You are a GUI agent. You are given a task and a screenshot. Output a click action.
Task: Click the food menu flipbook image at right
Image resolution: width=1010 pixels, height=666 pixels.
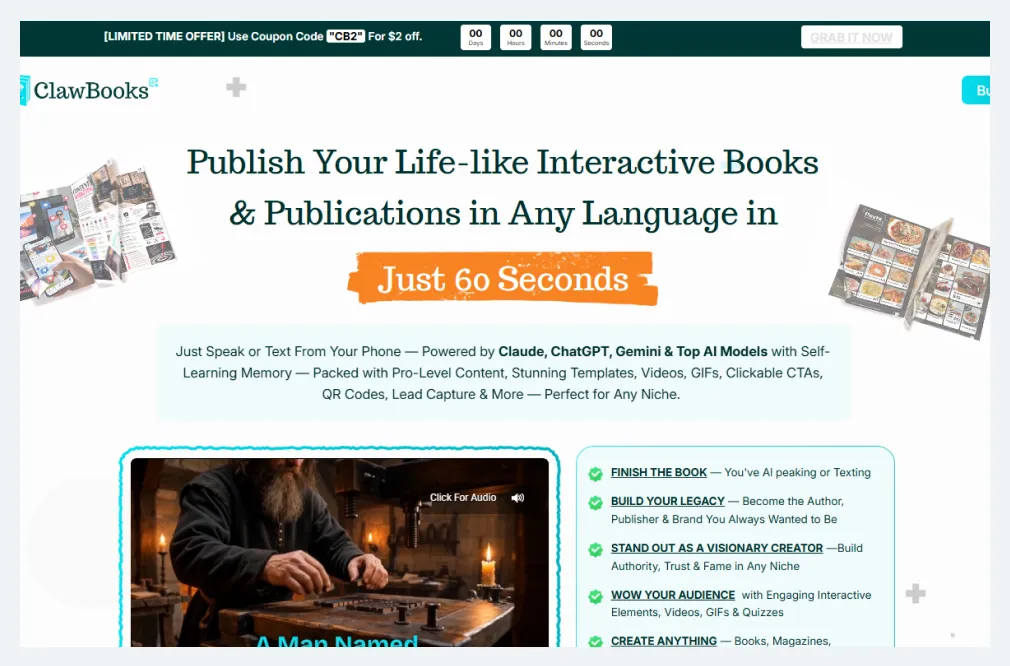point(910,271)
